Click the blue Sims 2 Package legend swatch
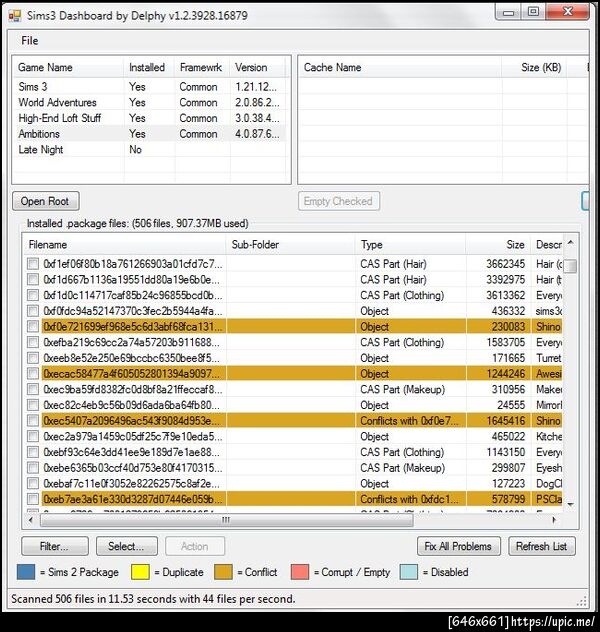600x632 pixels. 26,572
